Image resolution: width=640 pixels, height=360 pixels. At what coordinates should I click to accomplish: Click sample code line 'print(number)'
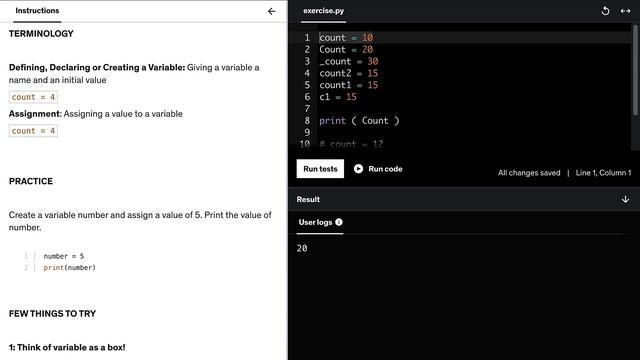(x=69, y=268)
